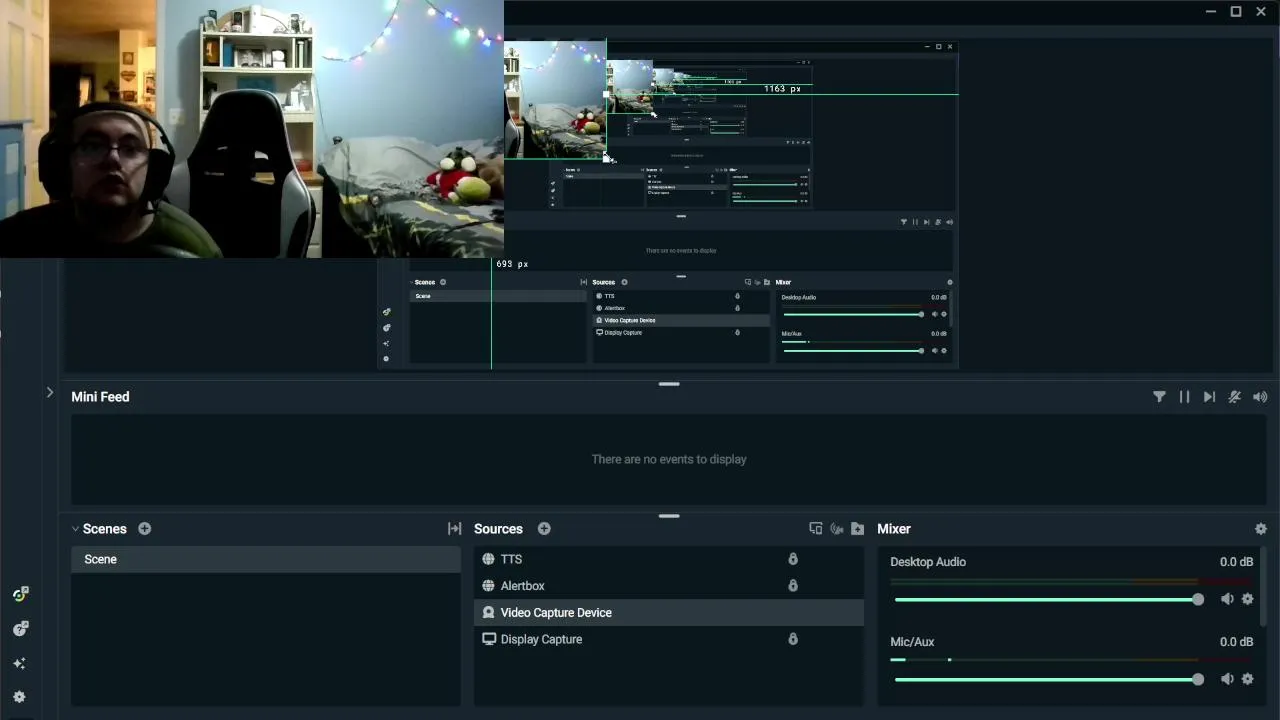Click the Display Capture monitor icon
This screenshot has width=1280, height=720.
pos(489,639)
